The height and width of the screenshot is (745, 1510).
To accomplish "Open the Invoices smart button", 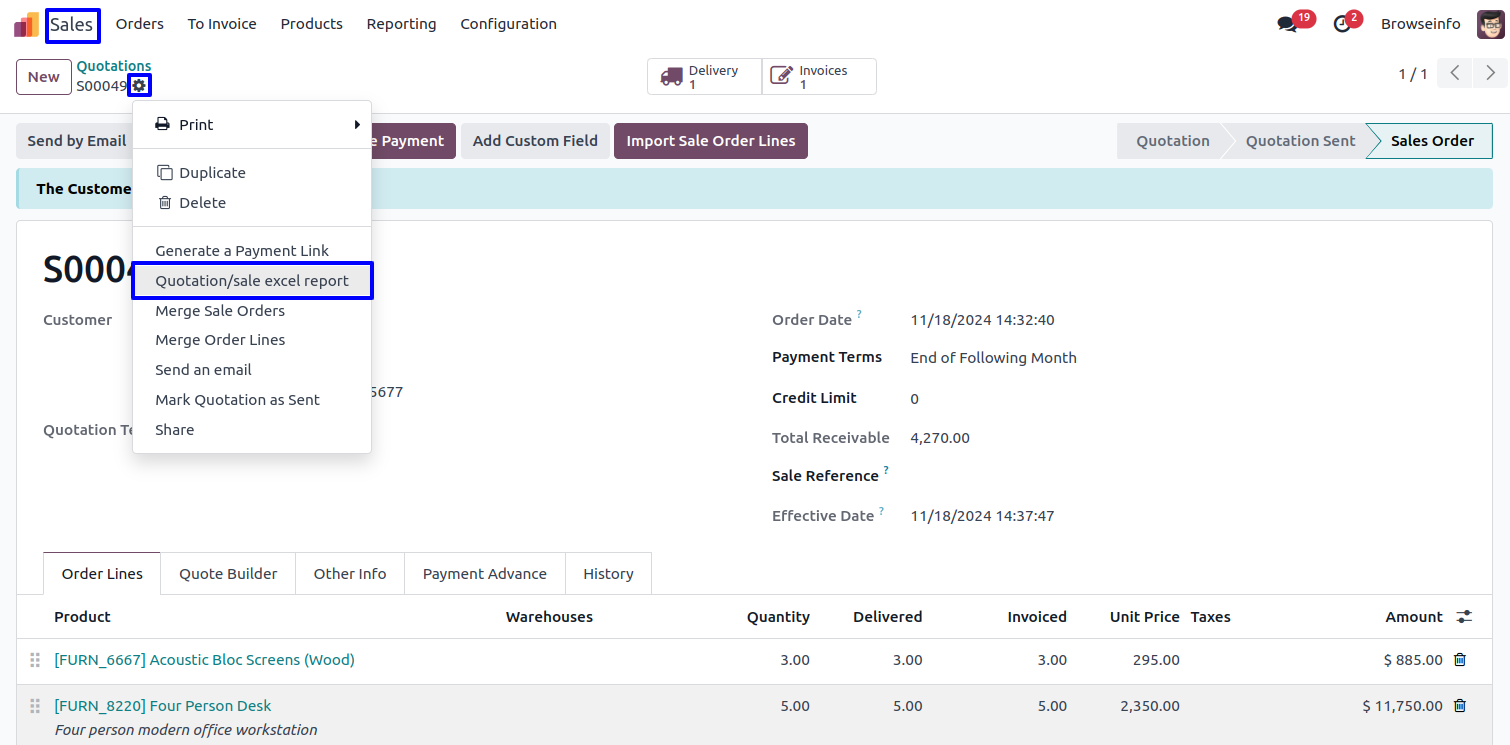I will [x=819, y=77].
